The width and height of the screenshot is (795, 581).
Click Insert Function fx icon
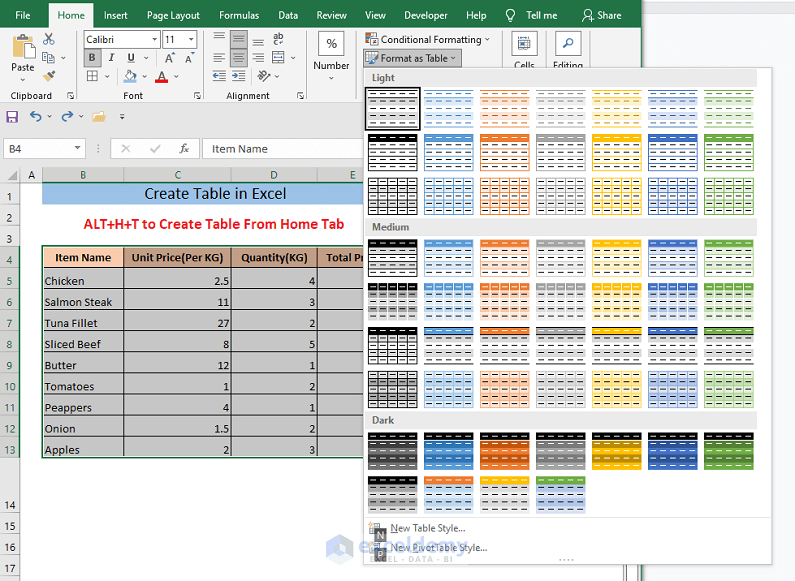pyautogui.click(x=184, y=149)
